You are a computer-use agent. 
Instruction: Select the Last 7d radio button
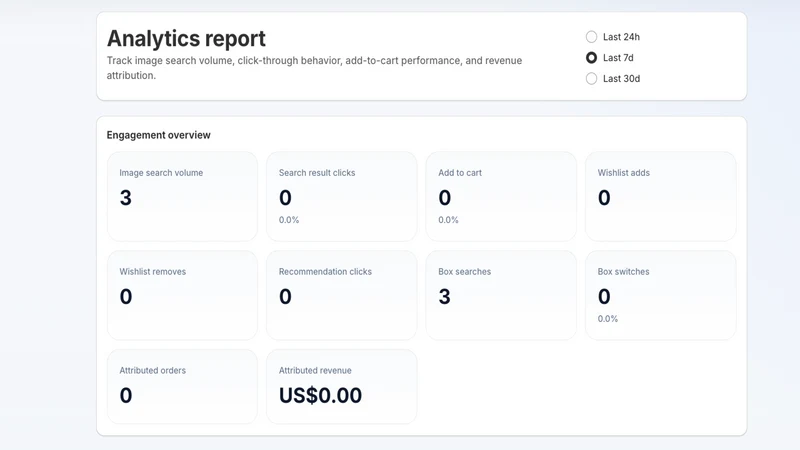pyautogui.click(x=591, y=58)
